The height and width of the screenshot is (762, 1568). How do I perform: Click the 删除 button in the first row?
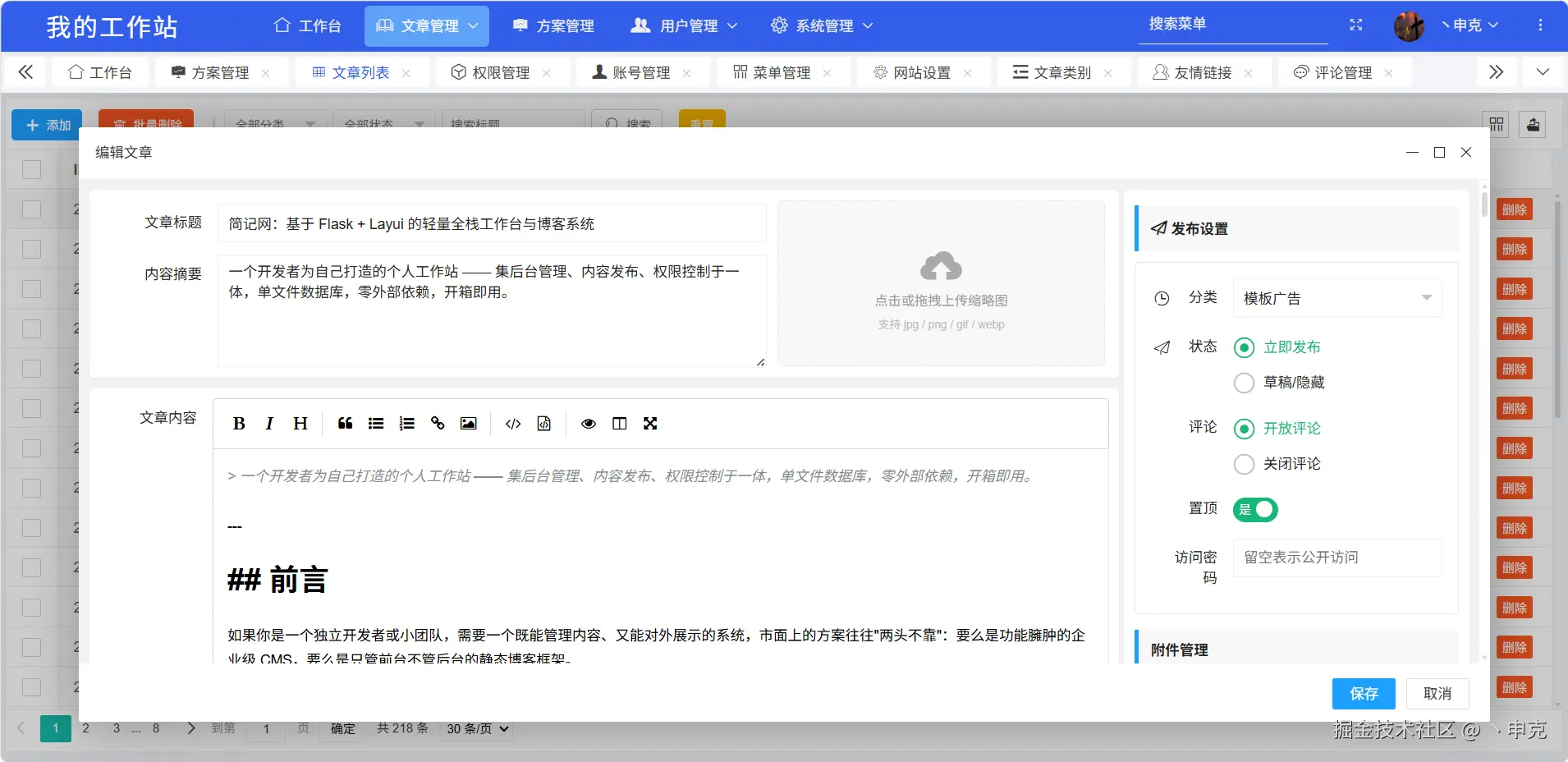(1515, 209)
